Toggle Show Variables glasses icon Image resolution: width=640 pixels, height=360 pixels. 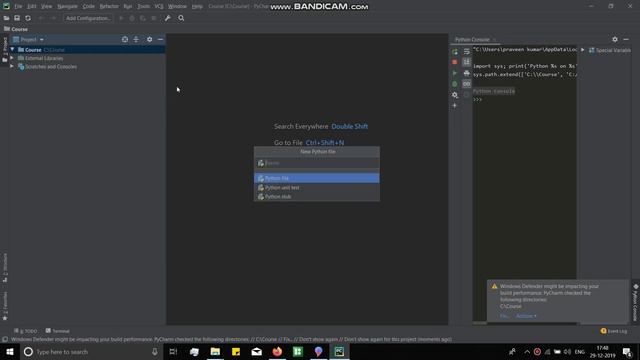click(467, 84)
